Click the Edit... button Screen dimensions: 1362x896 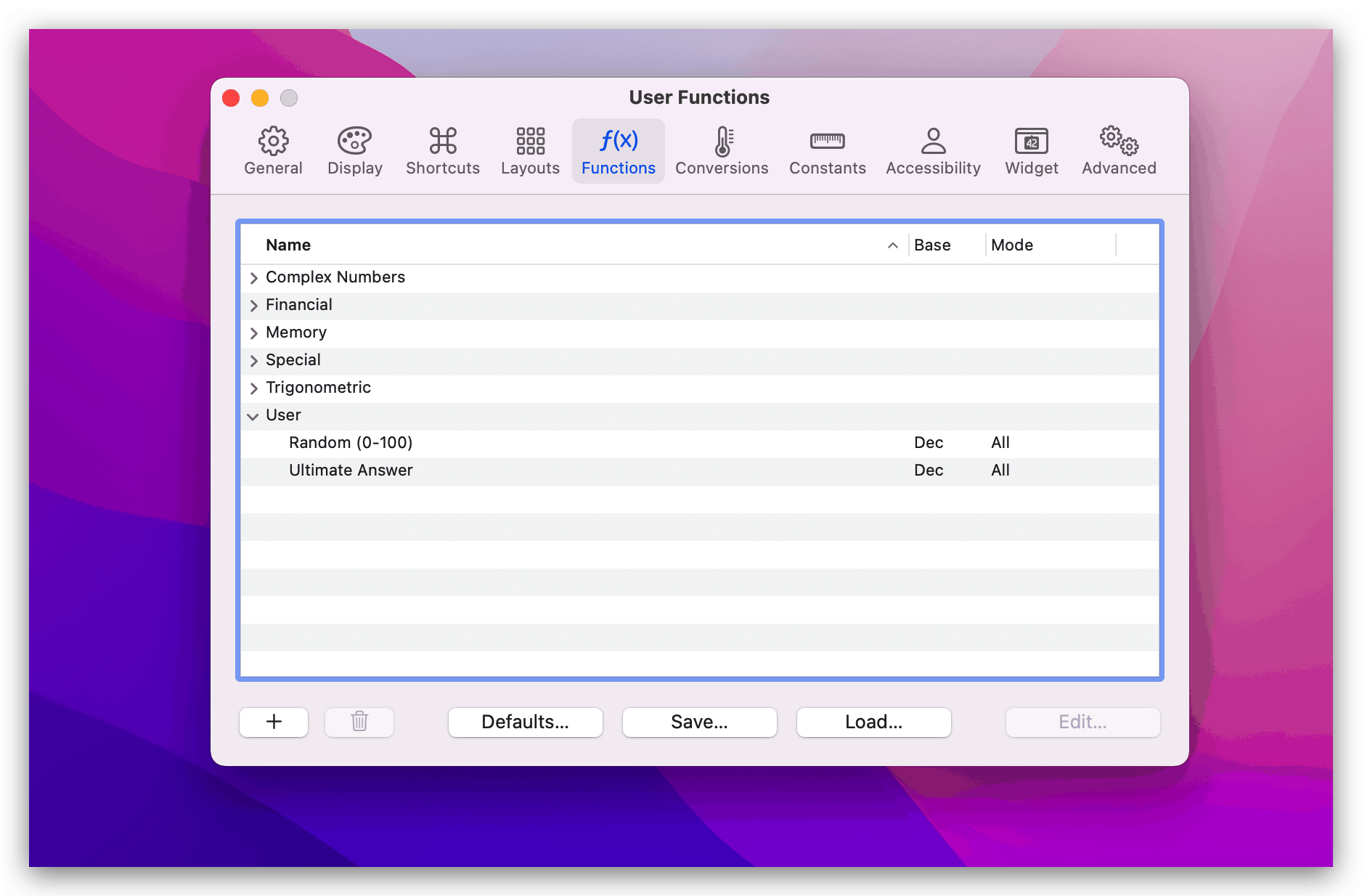1082,722
